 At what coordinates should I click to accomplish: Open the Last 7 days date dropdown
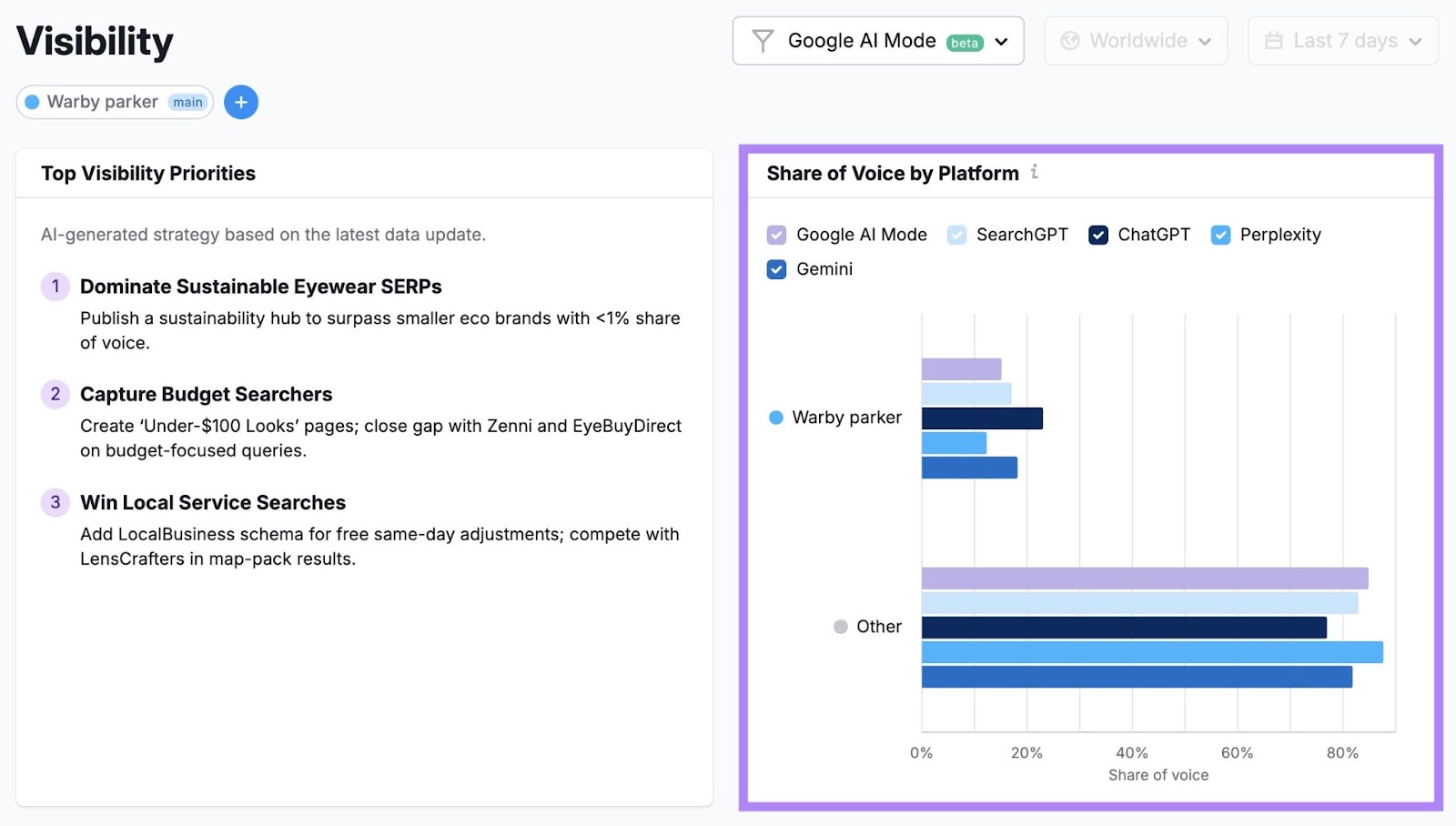pos(1343,41)
